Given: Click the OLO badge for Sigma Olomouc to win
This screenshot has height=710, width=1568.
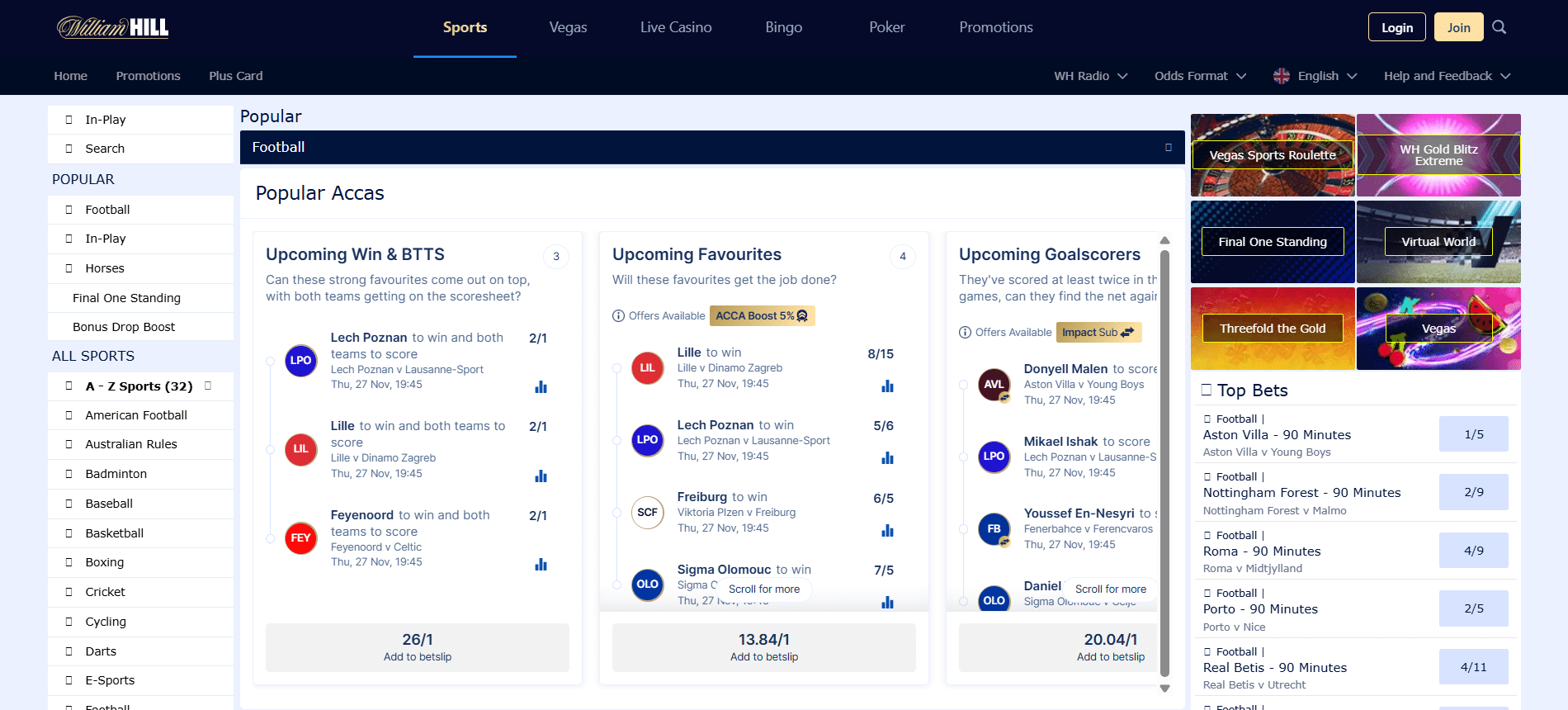Looking at the screenshot, I should coord(648,585).
